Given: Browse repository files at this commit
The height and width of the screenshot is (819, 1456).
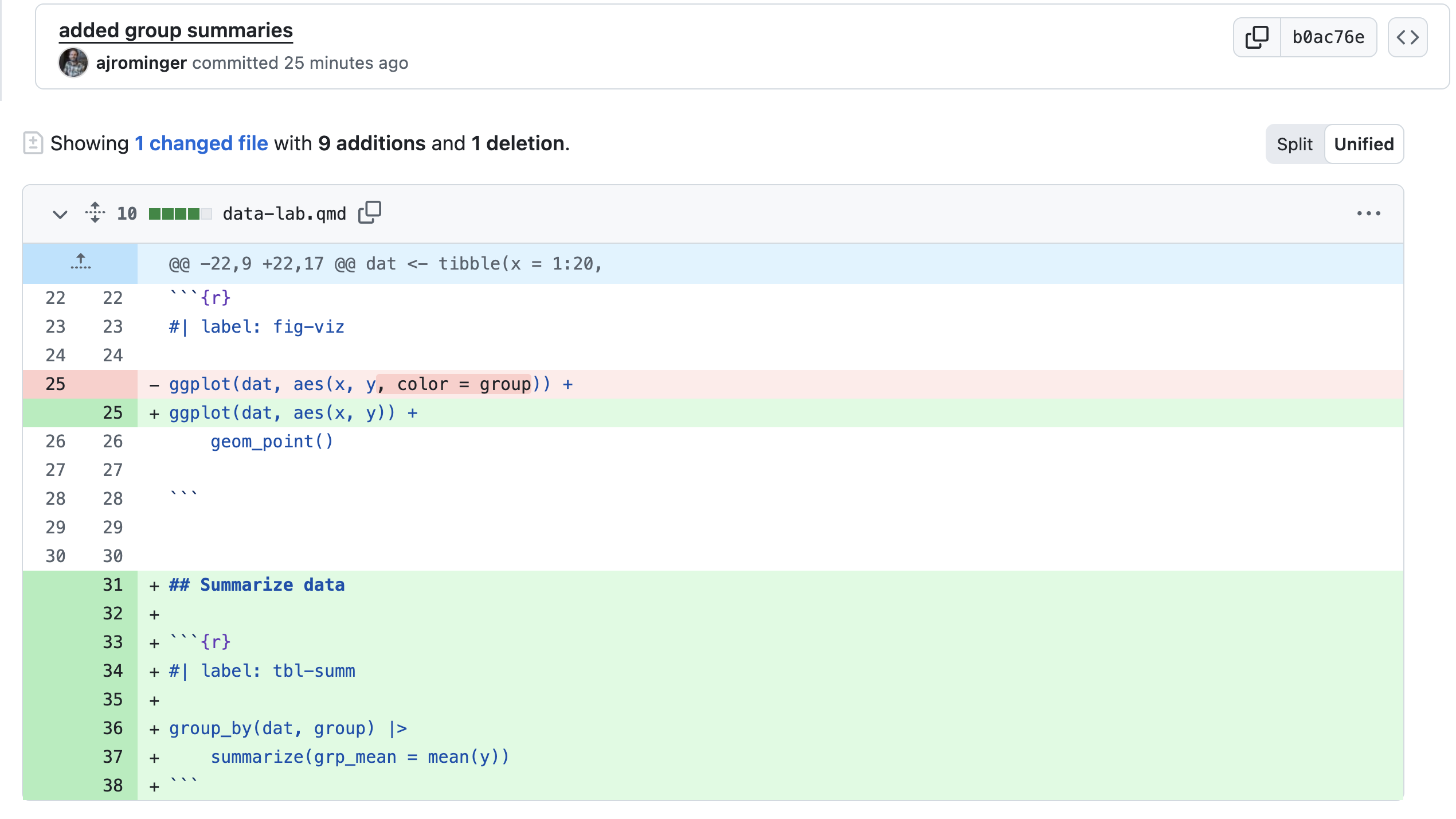Looking at the screenshot, I should (1407, 37).
